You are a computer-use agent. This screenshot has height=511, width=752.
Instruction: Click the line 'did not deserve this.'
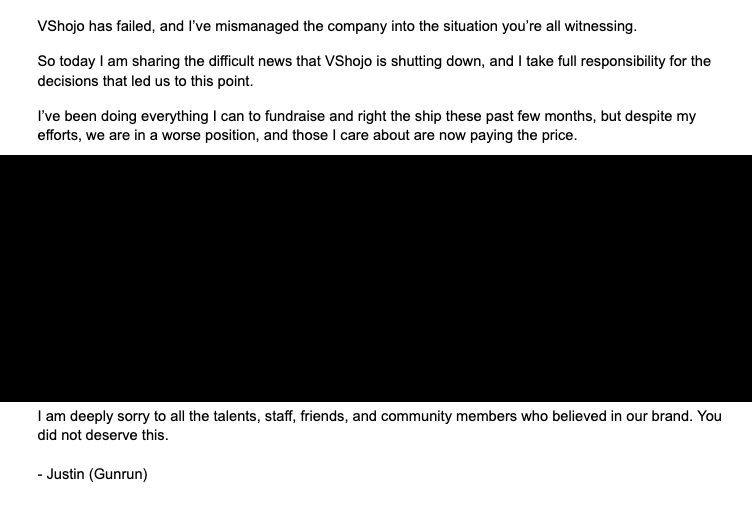[x=103, y=435]
